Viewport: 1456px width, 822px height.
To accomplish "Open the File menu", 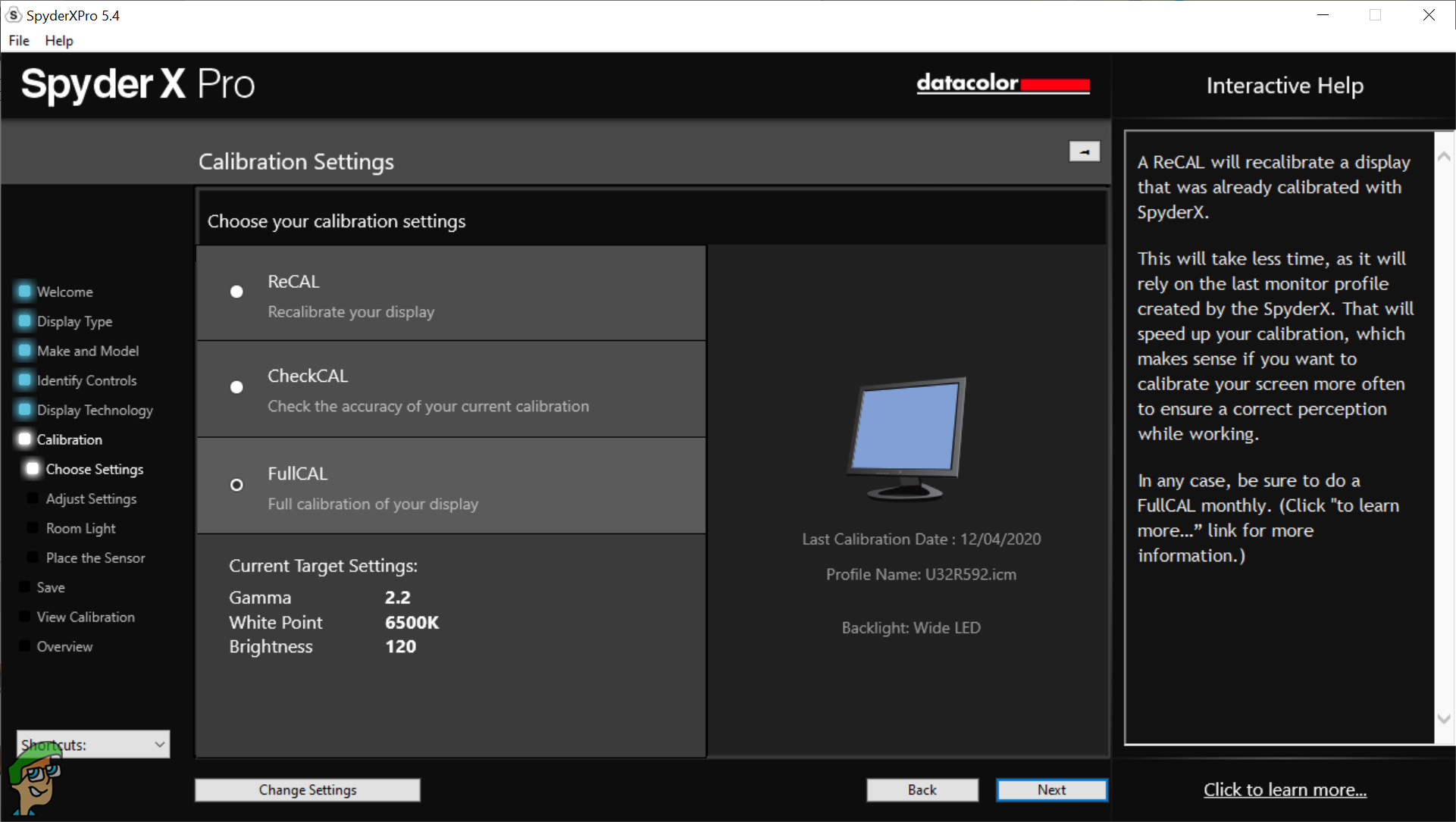I will tap(19, 40).
